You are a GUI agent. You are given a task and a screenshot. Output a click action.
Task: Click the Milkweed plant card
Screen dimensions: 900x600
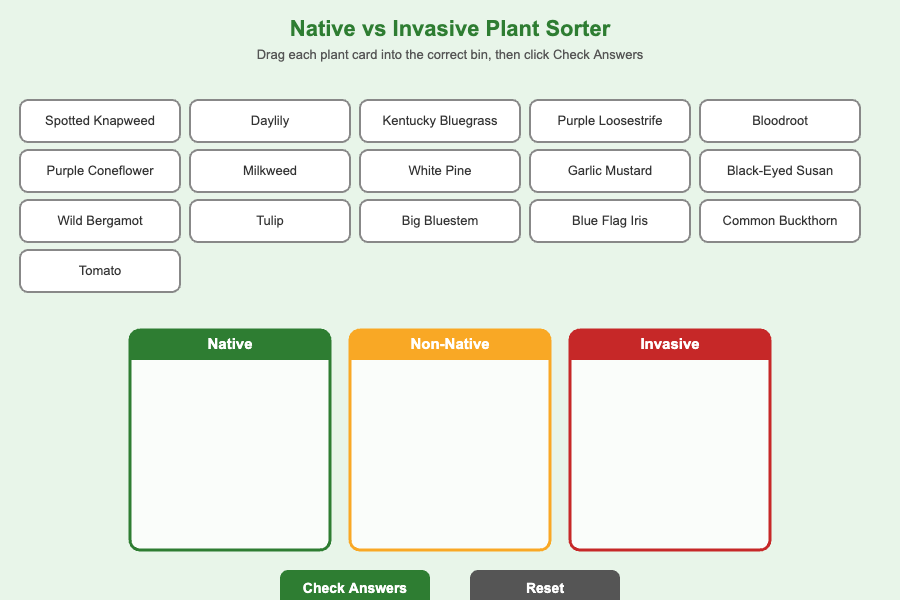click(x=270, y=171)
